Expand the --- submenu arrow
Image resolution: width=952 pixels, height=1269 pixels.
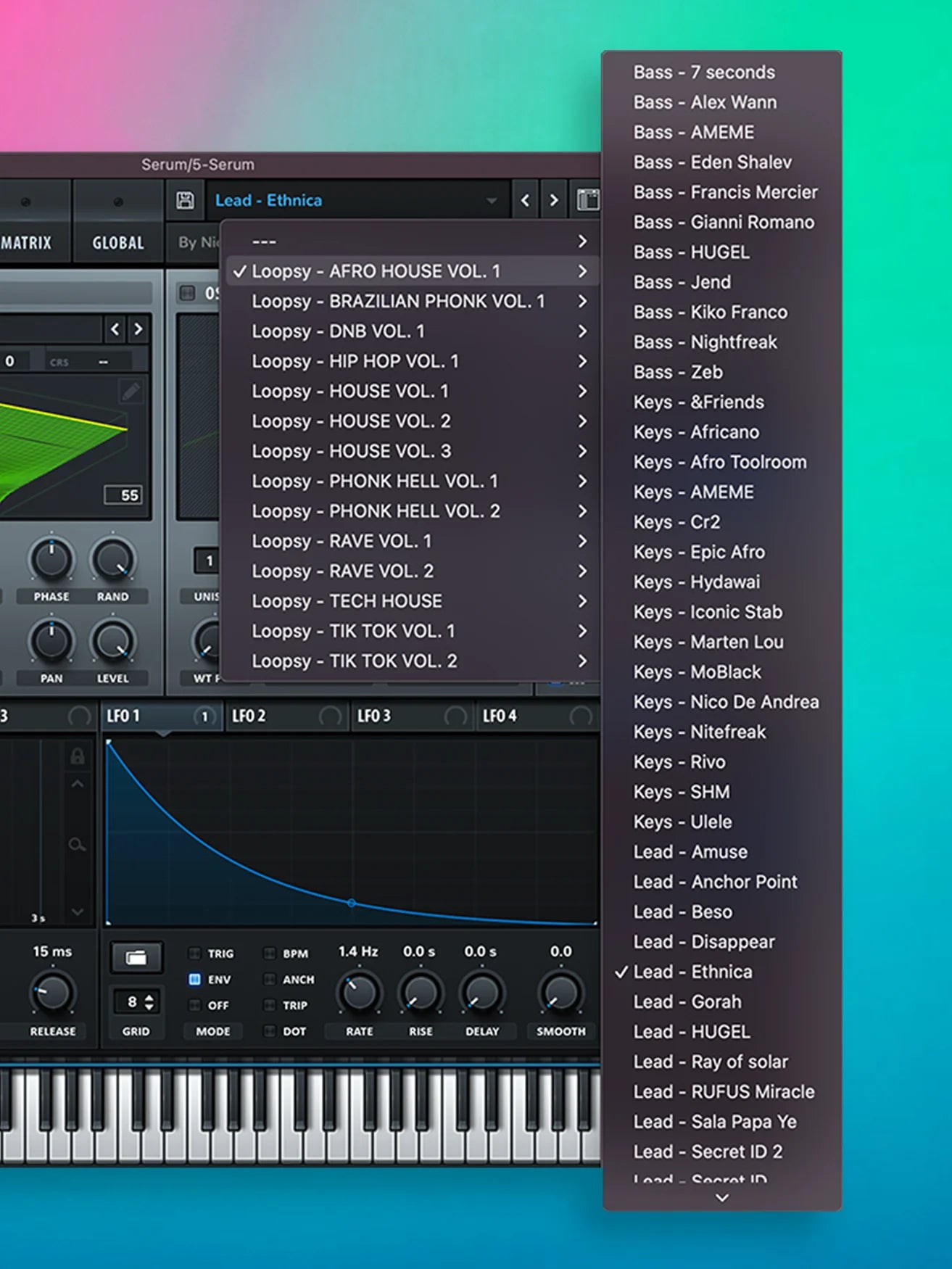pyautogui.click(x=582, y=241)
